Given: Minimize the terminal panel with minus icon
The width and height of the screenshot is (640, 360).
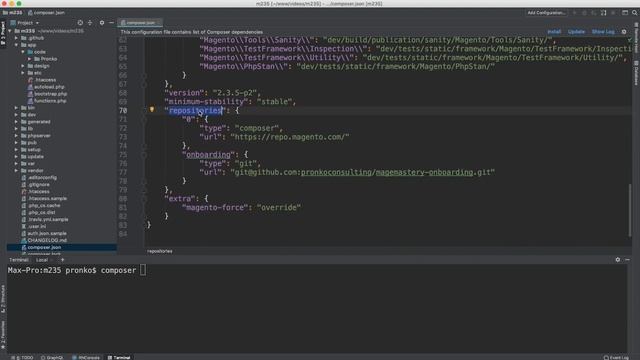Looking at the screenshot, I should [x=627, y=260].
